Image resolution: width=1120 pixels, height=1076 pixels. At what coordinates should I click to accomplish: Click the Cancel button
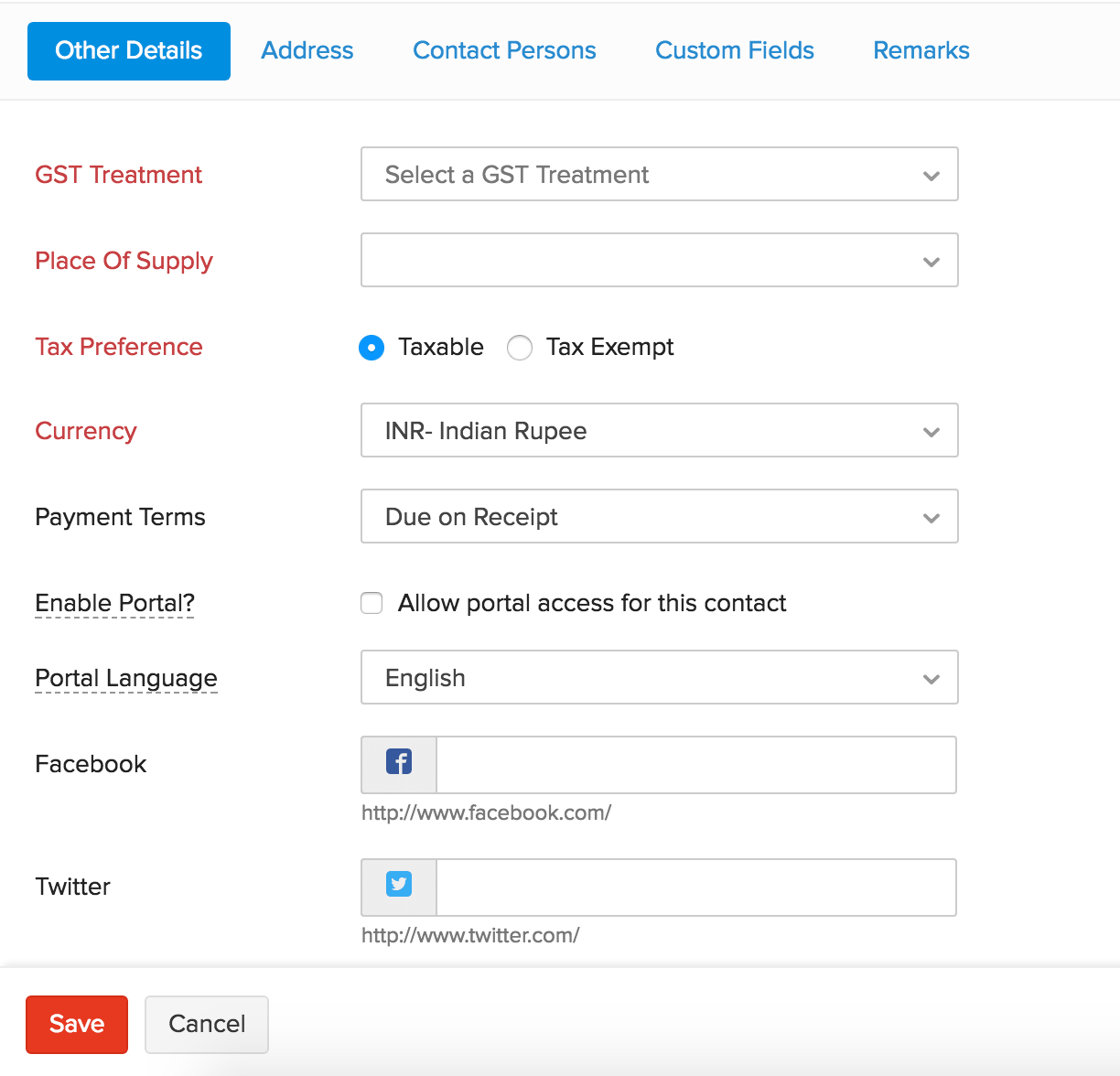click(207, 1024)
